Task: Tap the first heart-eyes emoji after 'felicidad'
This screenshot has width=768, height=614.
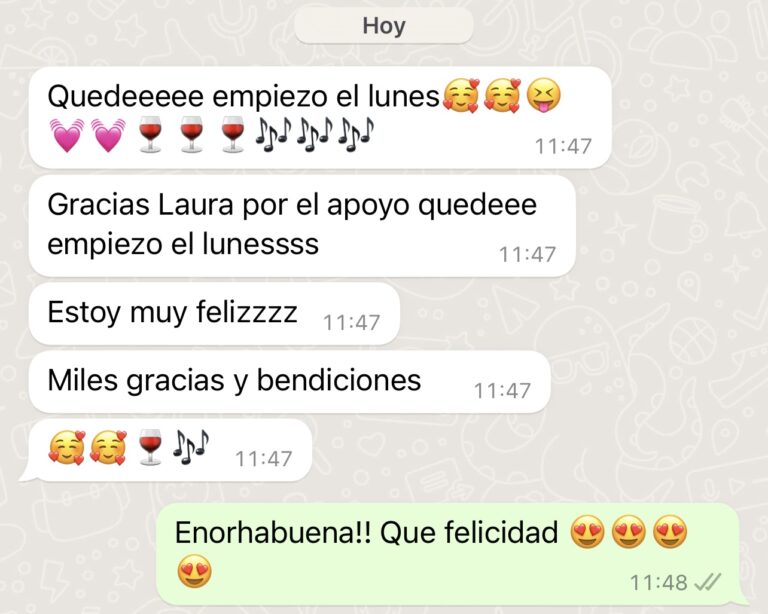Action: click(587, 532)
